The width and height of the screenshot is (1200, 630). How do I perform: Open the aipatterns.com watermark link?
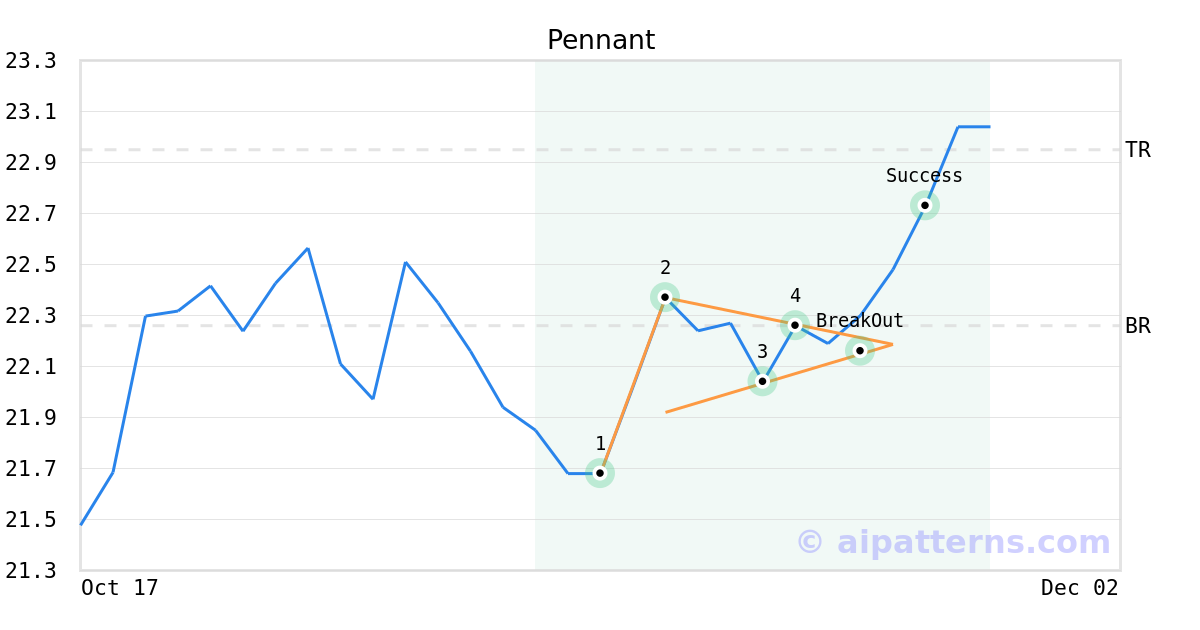click(953, 542)
